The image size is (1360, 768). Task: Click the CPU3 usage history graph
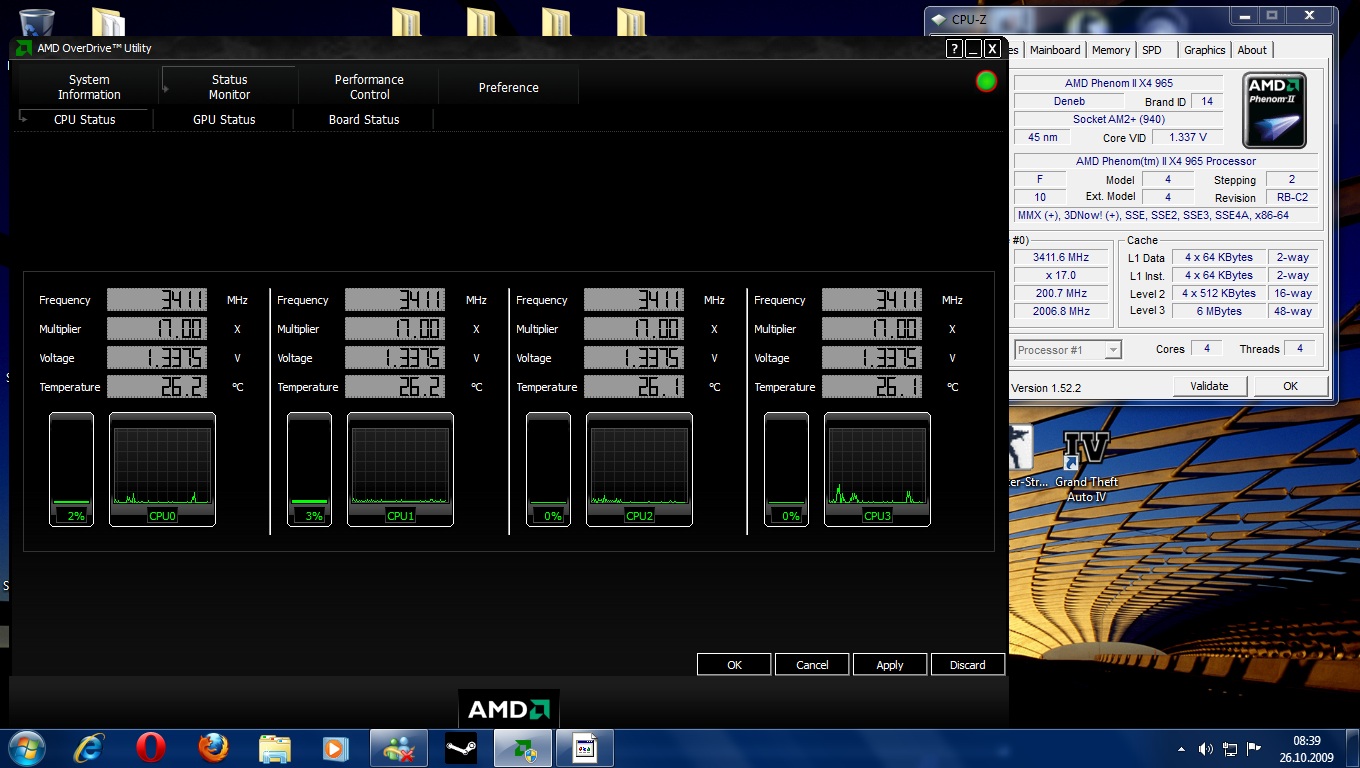point(877,469)
